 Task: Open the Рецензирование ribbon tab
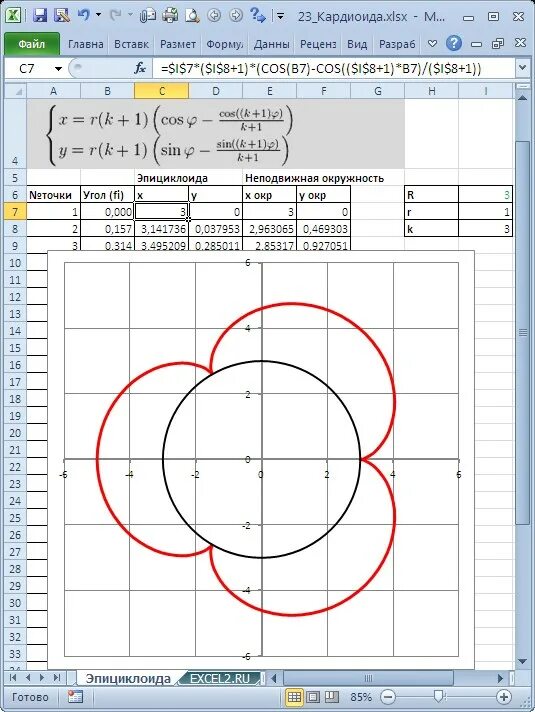(318, 44)
